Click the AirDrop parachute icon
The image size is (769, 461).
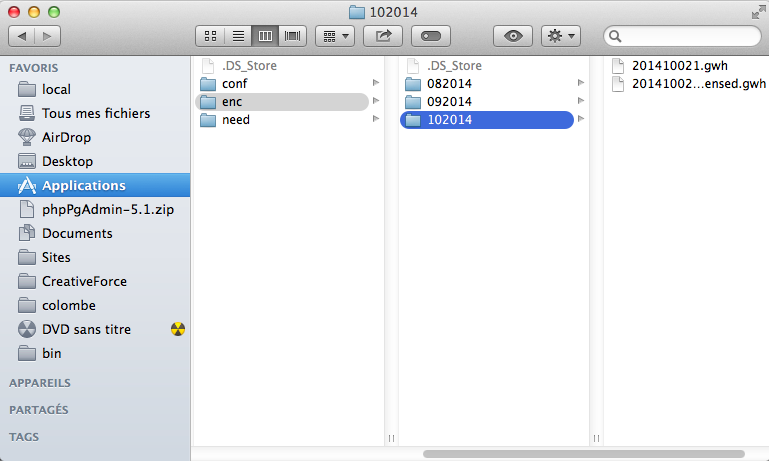coord(26,137)
